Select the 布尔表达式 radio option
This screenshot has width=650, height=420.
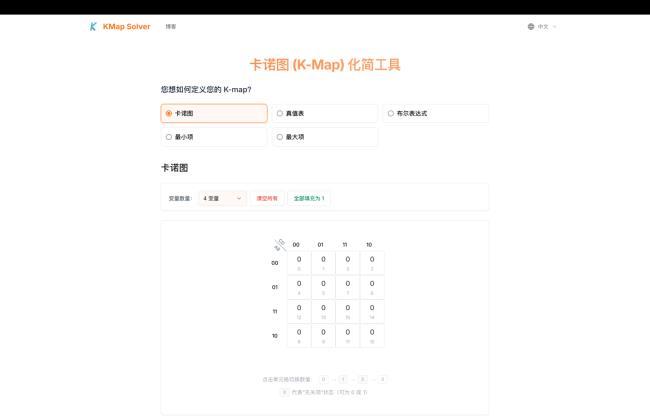tap(436, 113)
